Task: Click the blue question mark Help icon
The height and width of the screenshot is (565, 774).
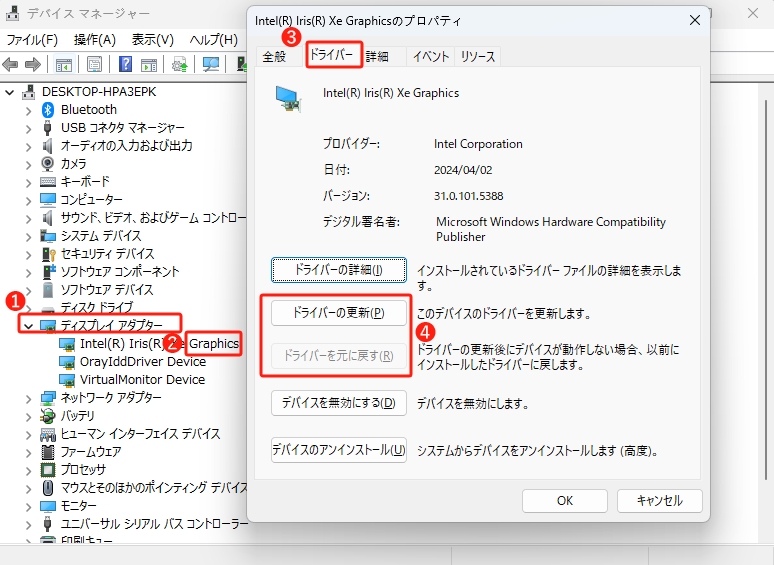Action: [x=125, y=64]
